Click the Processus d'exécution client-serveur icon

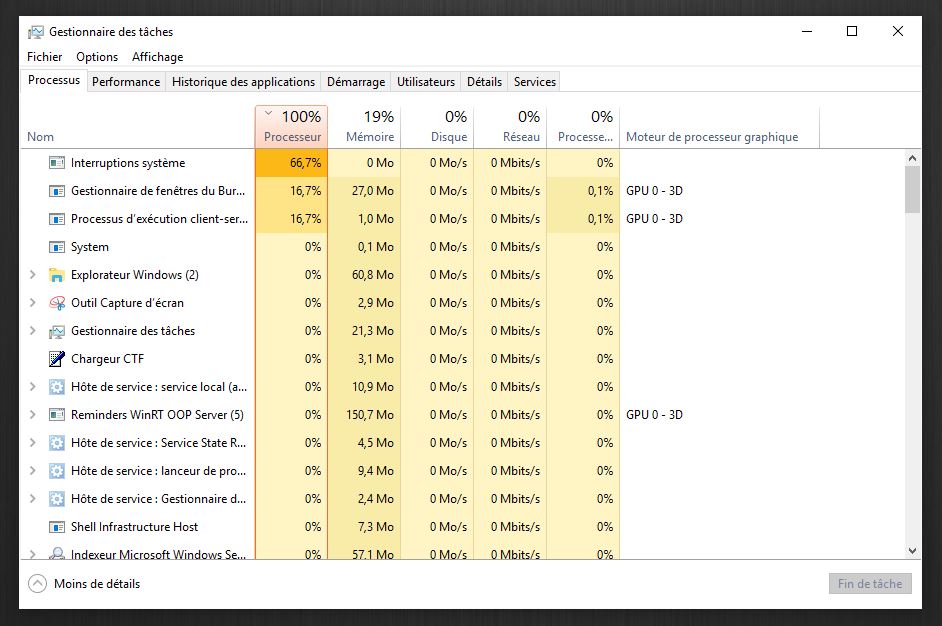click(x=56, y=219)
